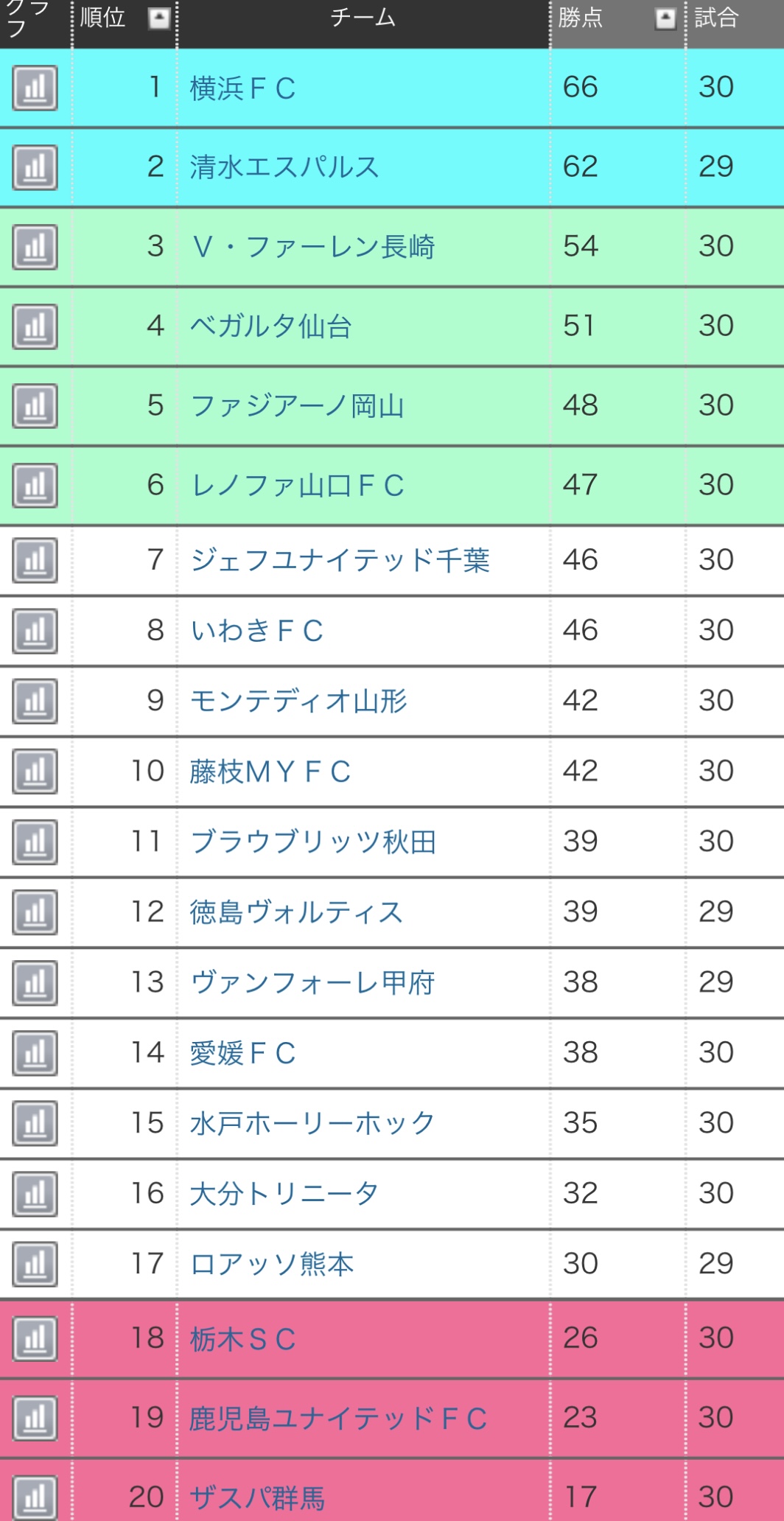Open 栃木SC graph icon
The height and width of the screenshot is (1521, 784).
point(35,1338)
